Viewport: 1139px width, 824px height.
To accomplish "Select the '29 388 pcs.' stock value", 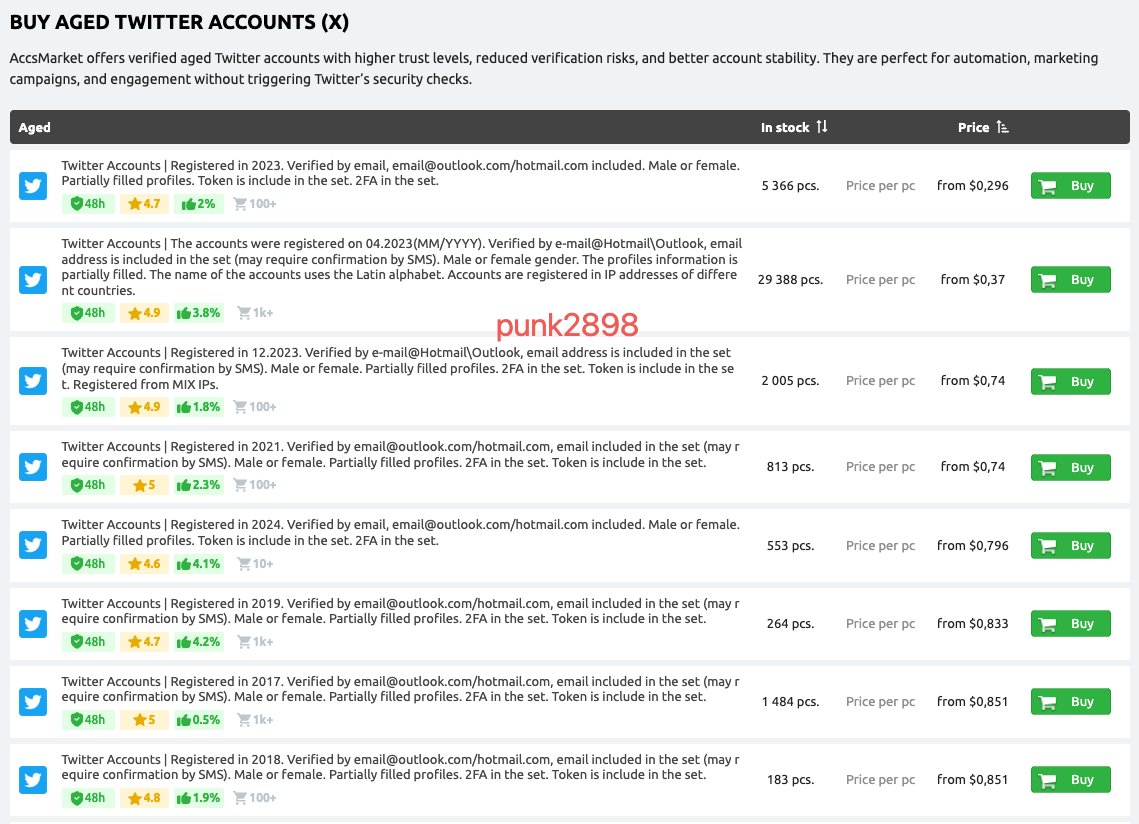I will (790, 280).
